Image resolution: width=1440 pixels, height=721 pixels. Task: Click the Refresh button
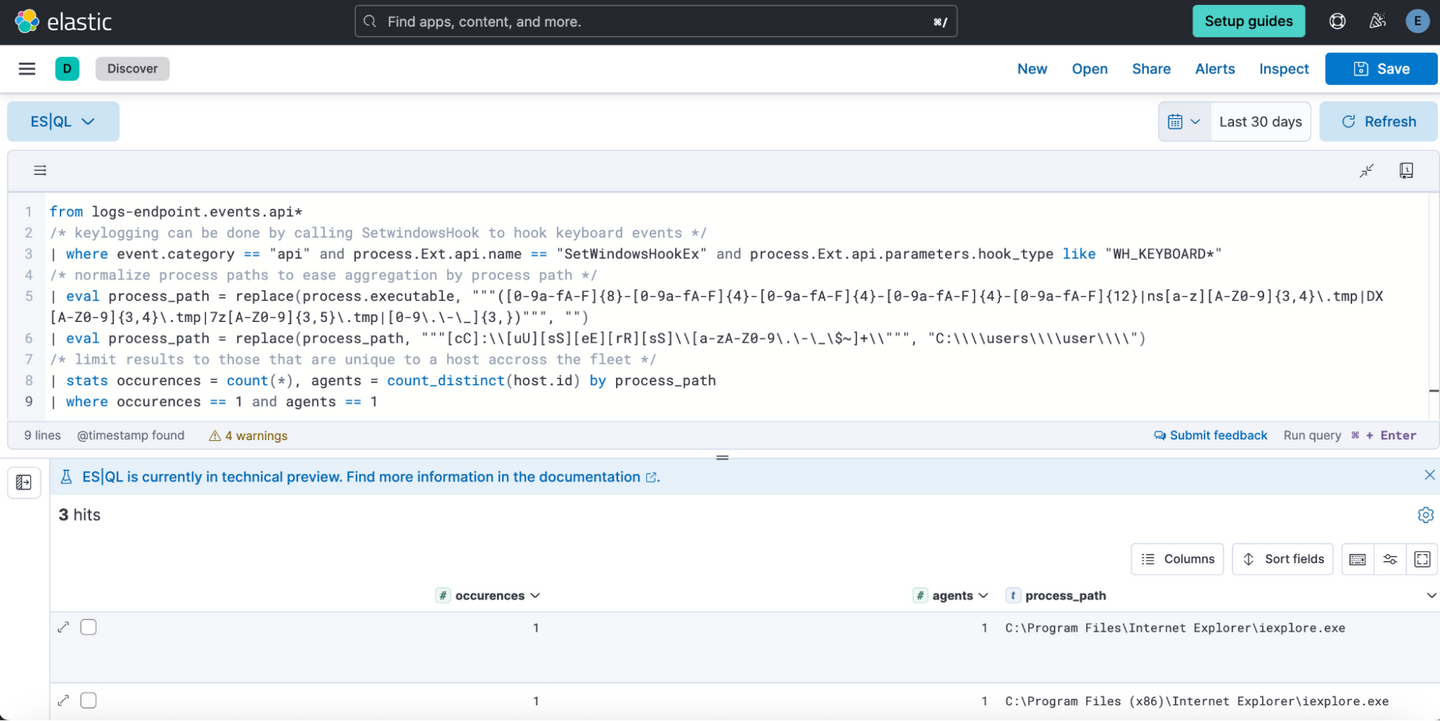coord(1379,122)
